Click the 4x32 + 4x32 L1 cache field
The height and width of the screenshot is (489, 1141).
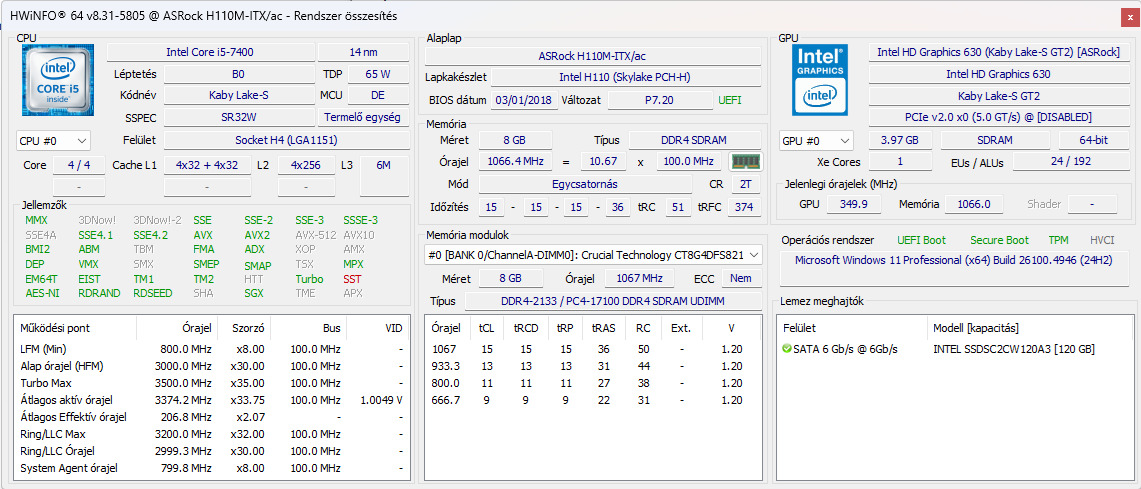pos(207,165)
